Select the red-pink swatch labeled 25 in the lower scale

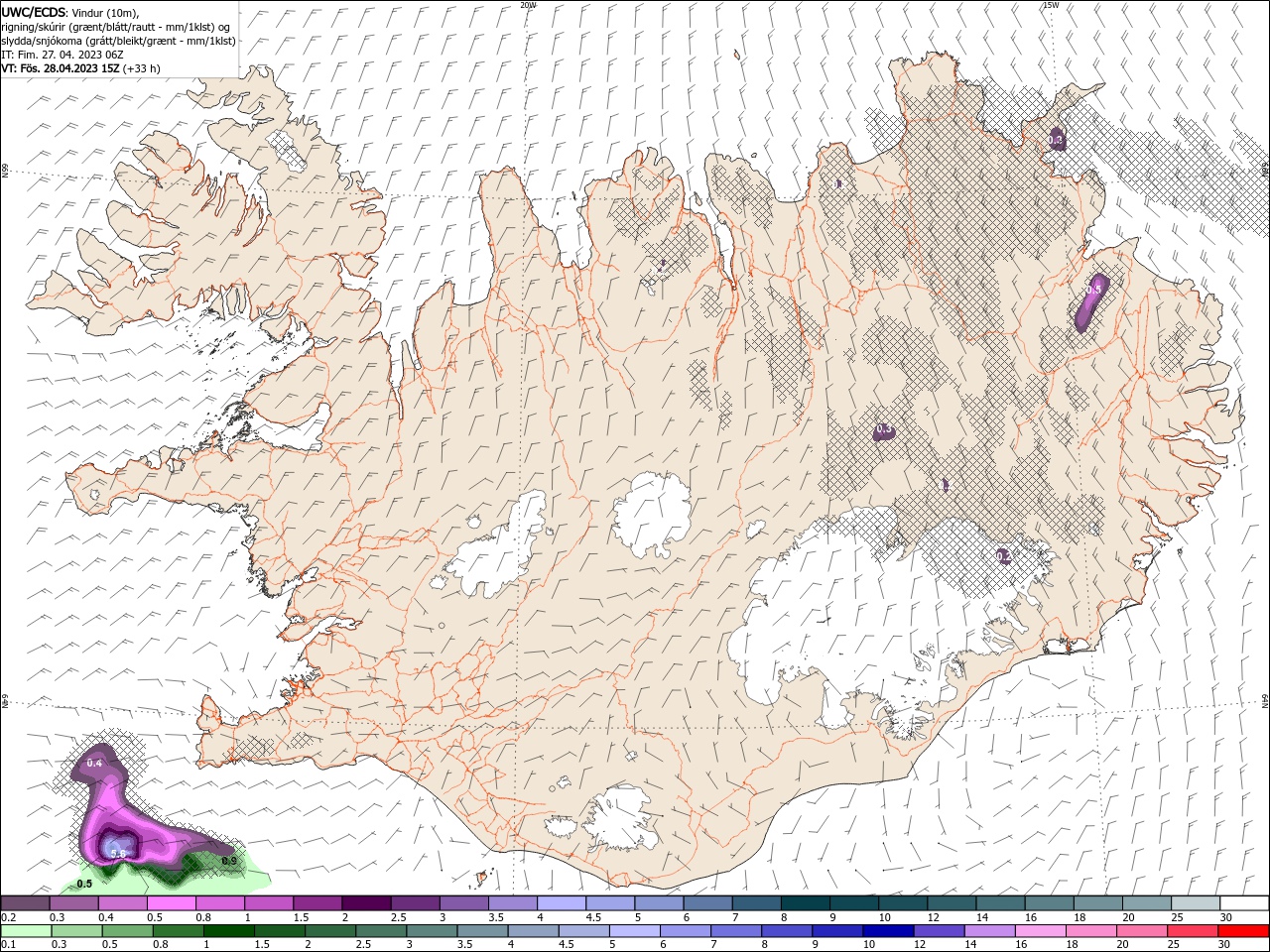point(1193,931)
